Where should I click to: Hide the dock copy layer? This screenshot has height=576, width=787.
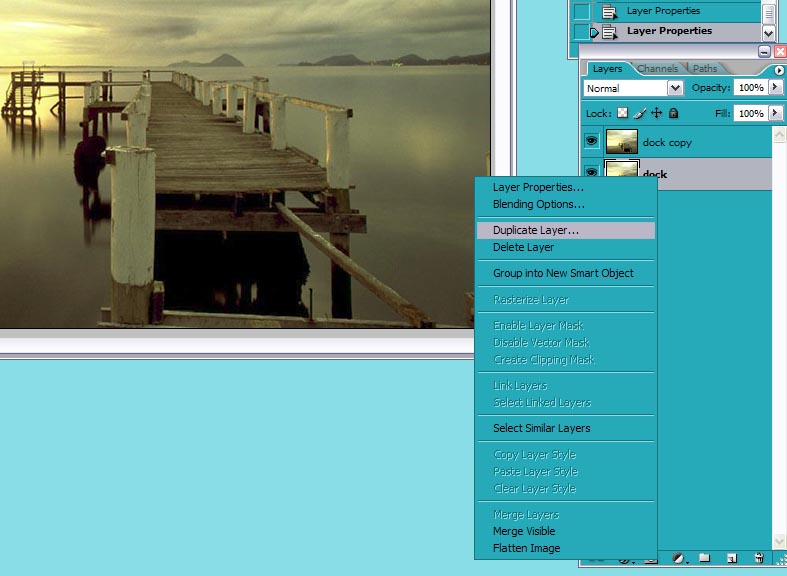click(592, 141)
